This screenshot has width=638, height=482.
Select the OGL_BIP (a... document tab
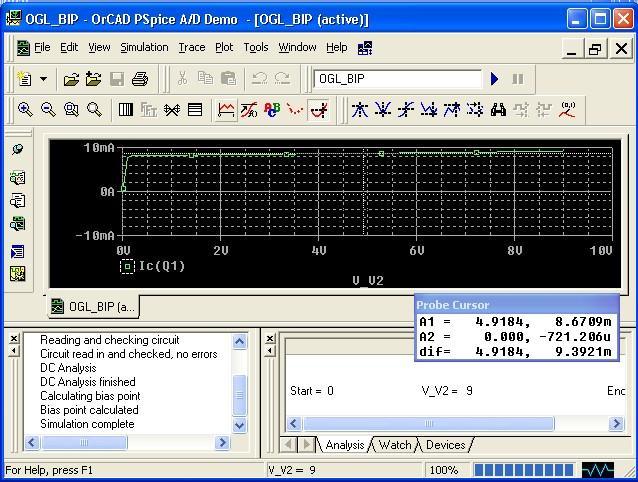(x=93, y=306)
